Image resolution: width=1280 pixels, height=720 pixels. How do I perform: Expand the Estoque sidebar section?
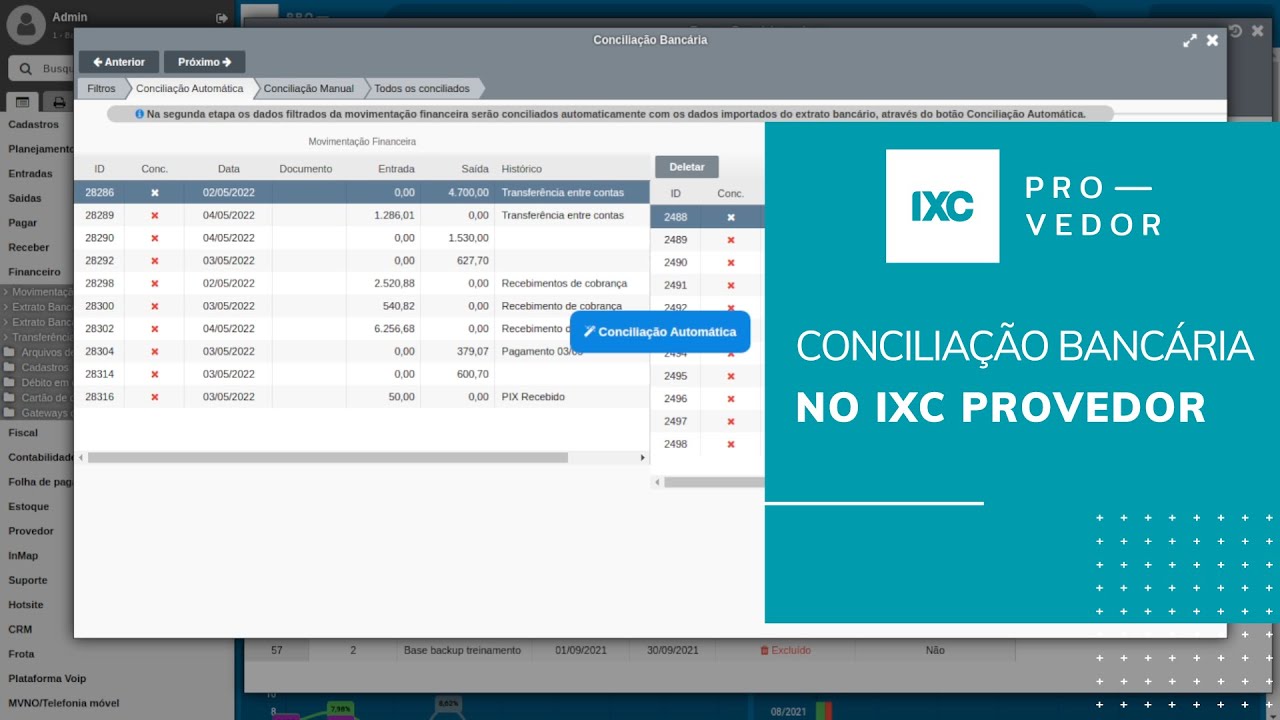[29, 506]
